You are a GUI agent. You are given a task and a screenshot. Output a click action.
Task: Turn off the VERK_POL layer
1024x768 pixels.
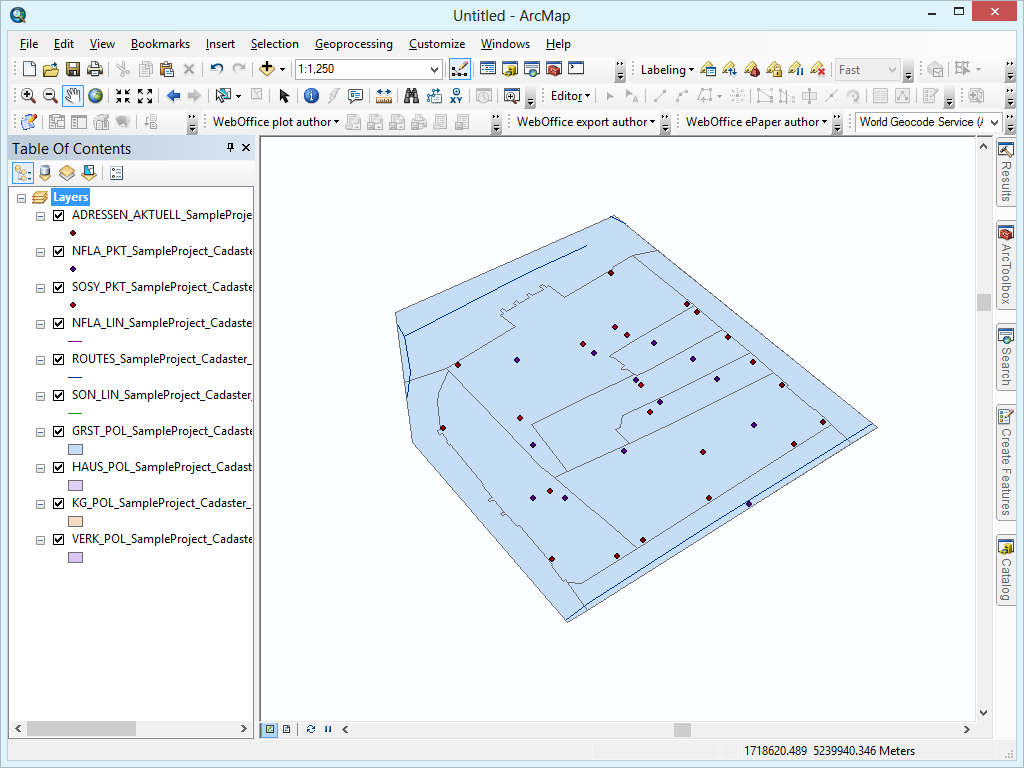tap(58, 539)
